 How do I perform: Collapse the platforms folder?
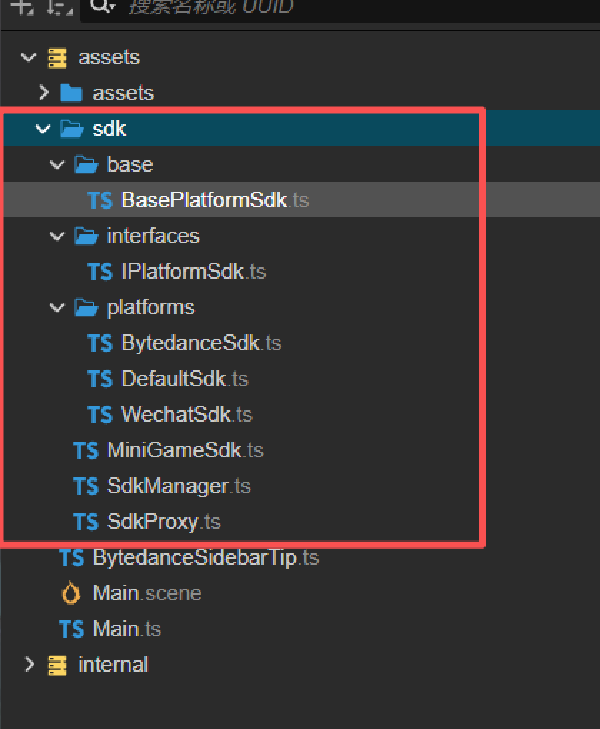click(57, 308)
